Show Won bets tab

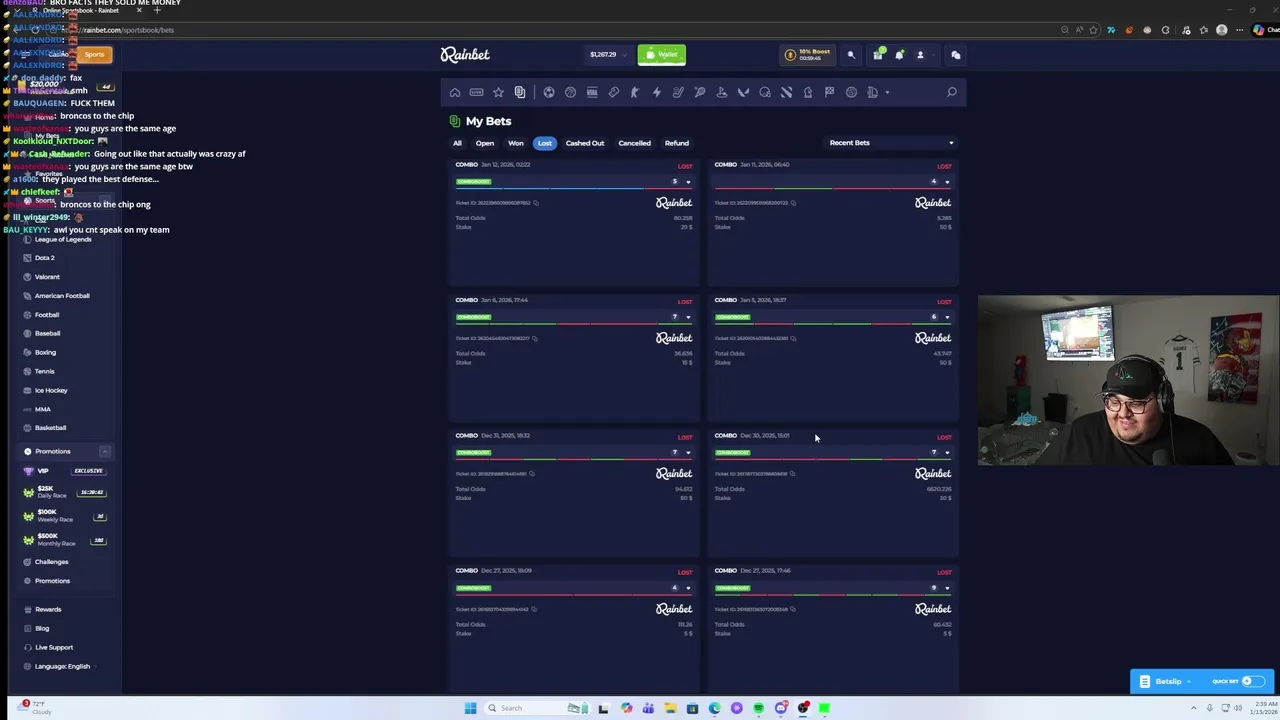pos(516,143)
